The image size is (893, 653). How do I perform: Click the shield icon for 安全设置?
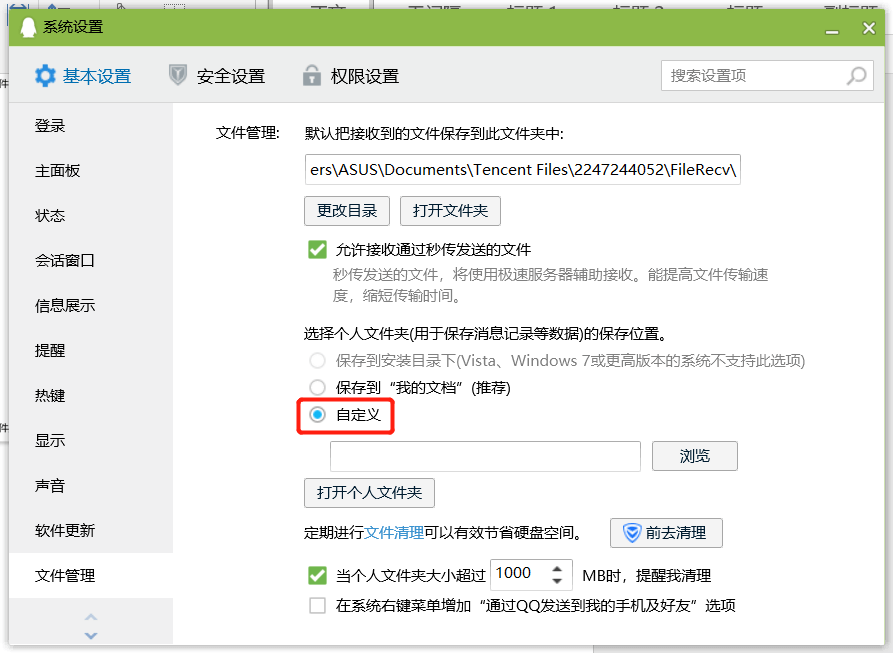click(178, 75)
